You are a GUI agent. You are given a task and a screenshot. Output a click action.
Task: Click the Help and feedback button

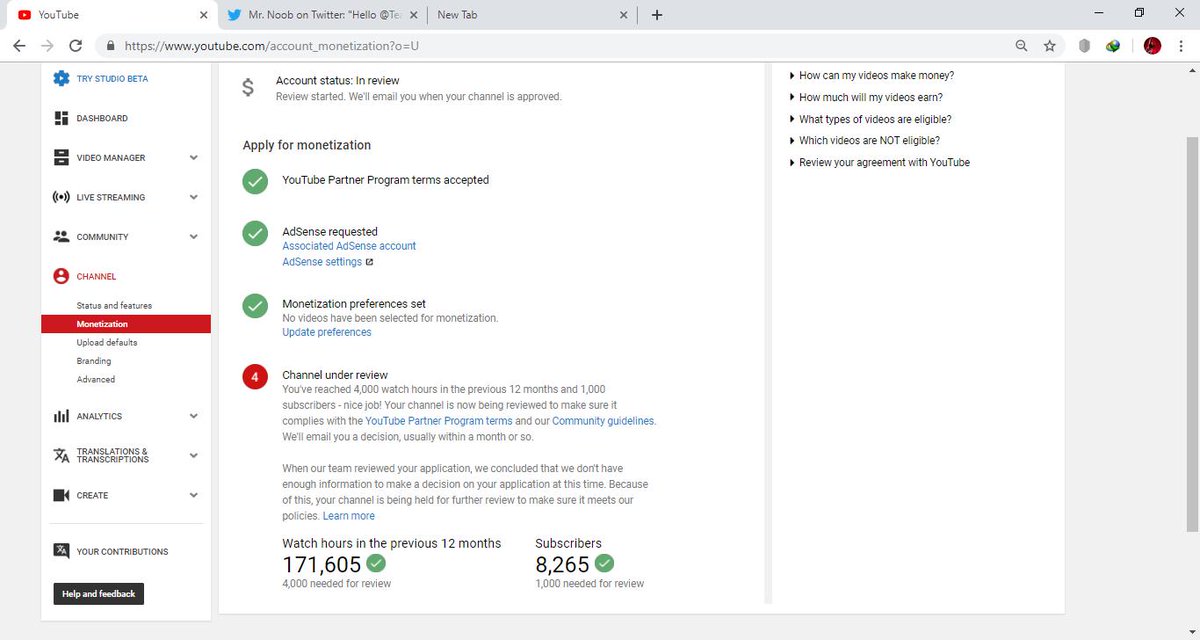98,594
